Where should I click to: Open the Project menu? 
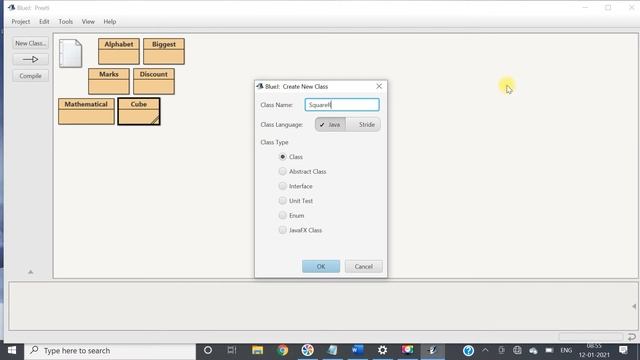click(21, 22)
